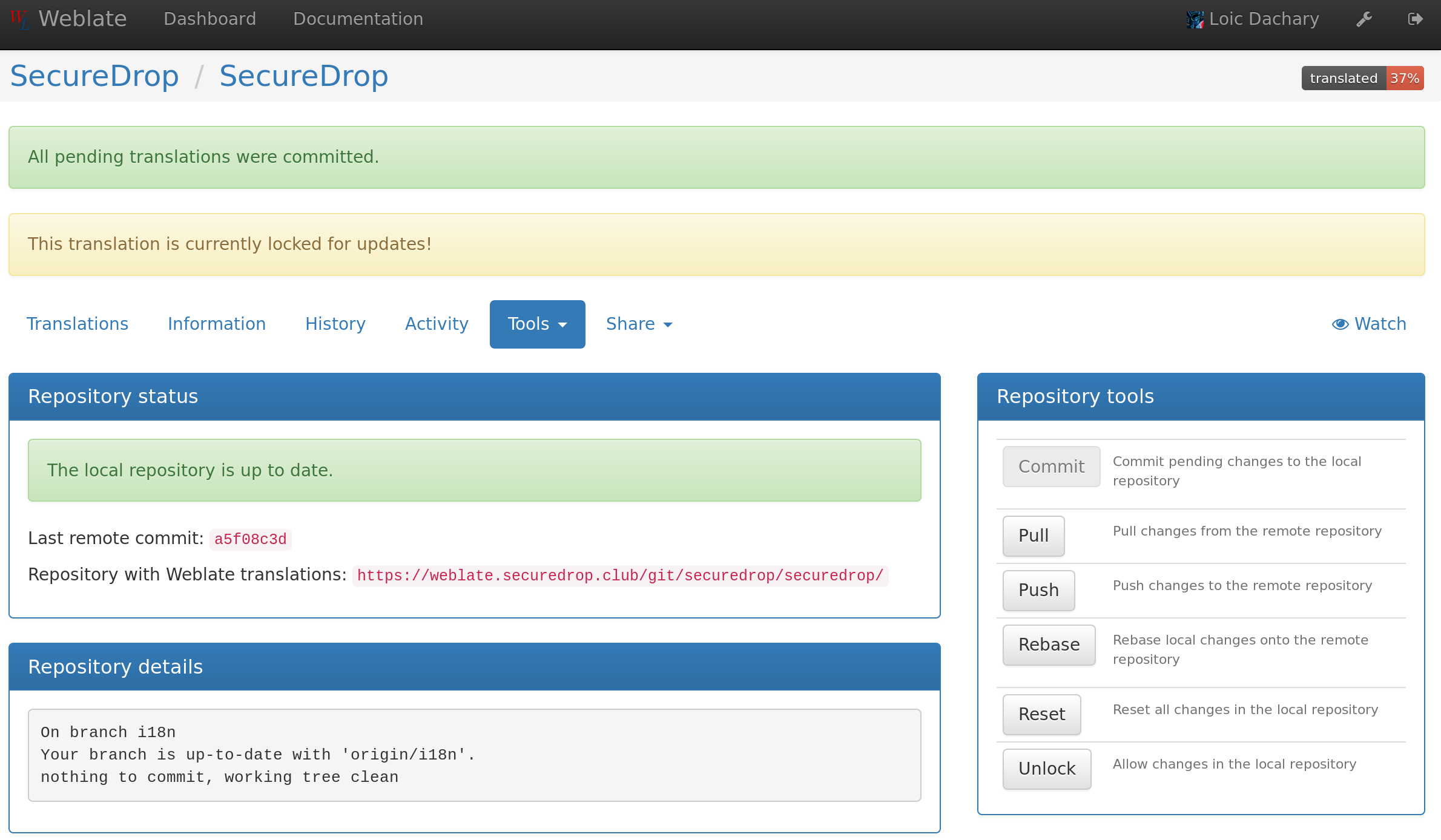Open SecureDrop component breadcrumb link
The height and width of the screenshot is (840, 1441).
click(304, 76)
